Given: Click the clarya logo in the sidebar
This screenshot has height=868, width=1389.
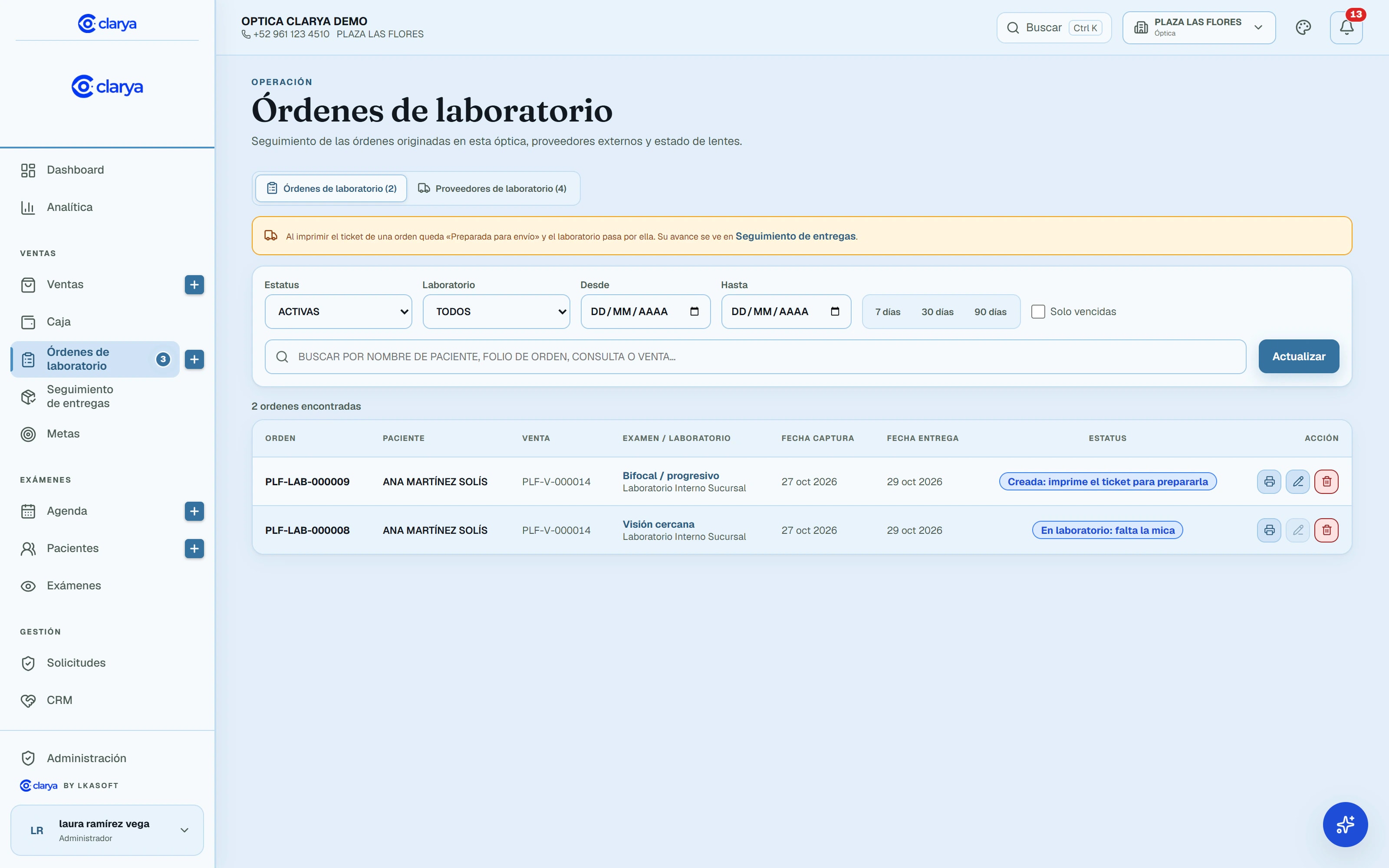Looking at the screenshot, I should (107, 87).
